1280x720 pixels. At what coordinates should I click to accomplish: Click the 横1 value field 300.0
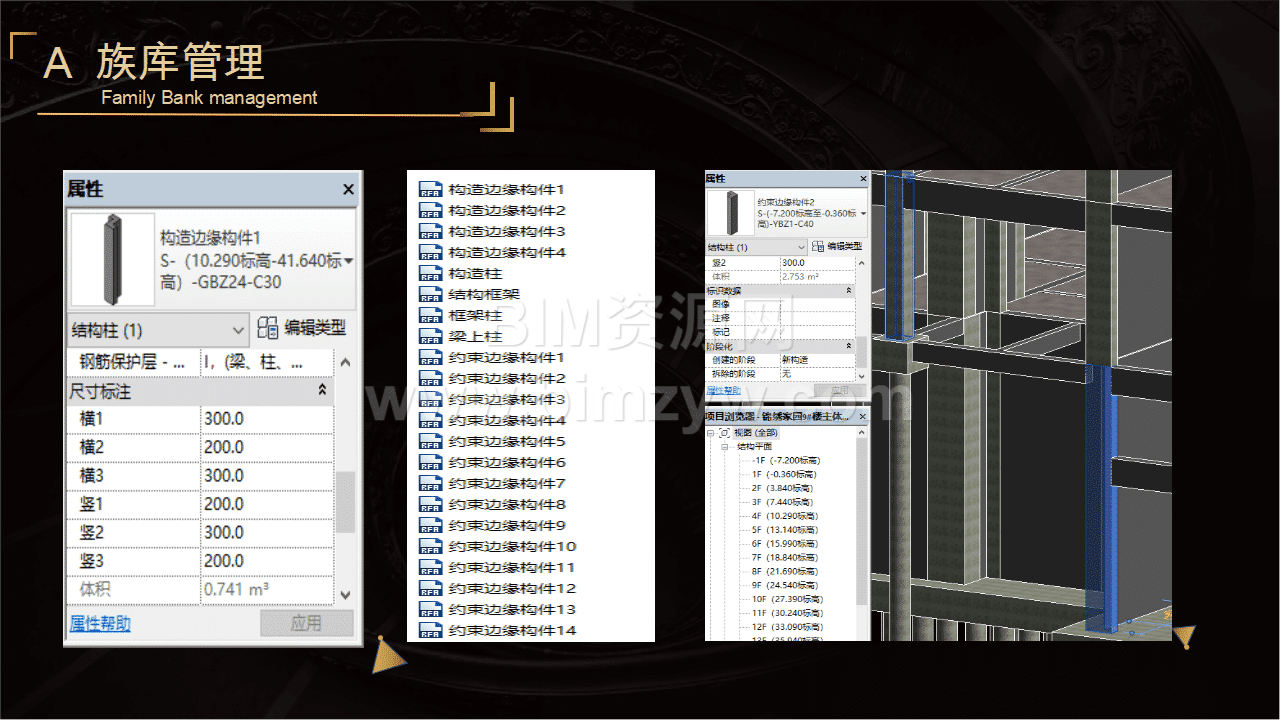(x=266, y=418)
